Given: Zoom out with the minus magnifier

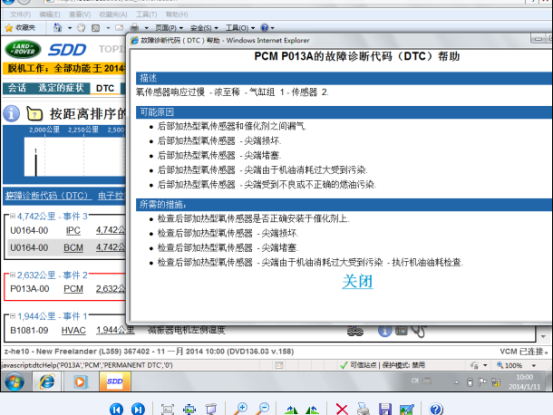Looking at the screenshot, I should coord(263,409).
